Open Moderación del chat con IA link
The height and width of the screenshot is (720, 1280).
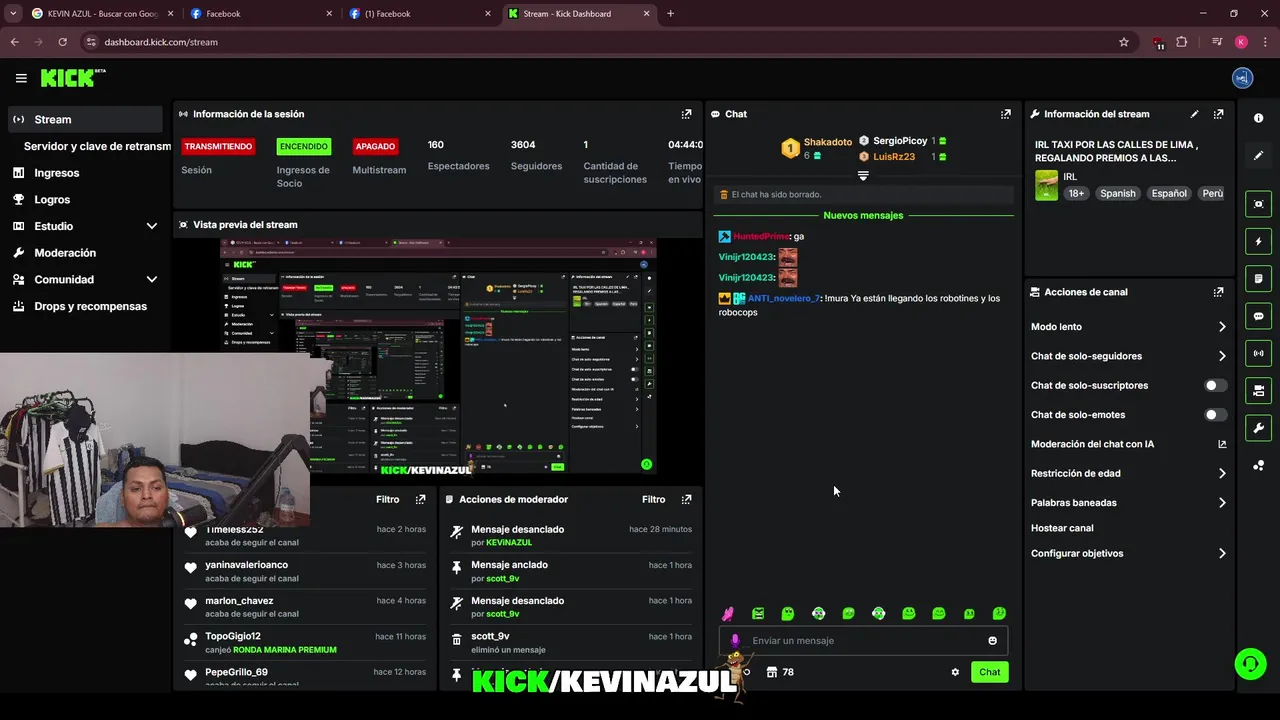(1128, 444)
